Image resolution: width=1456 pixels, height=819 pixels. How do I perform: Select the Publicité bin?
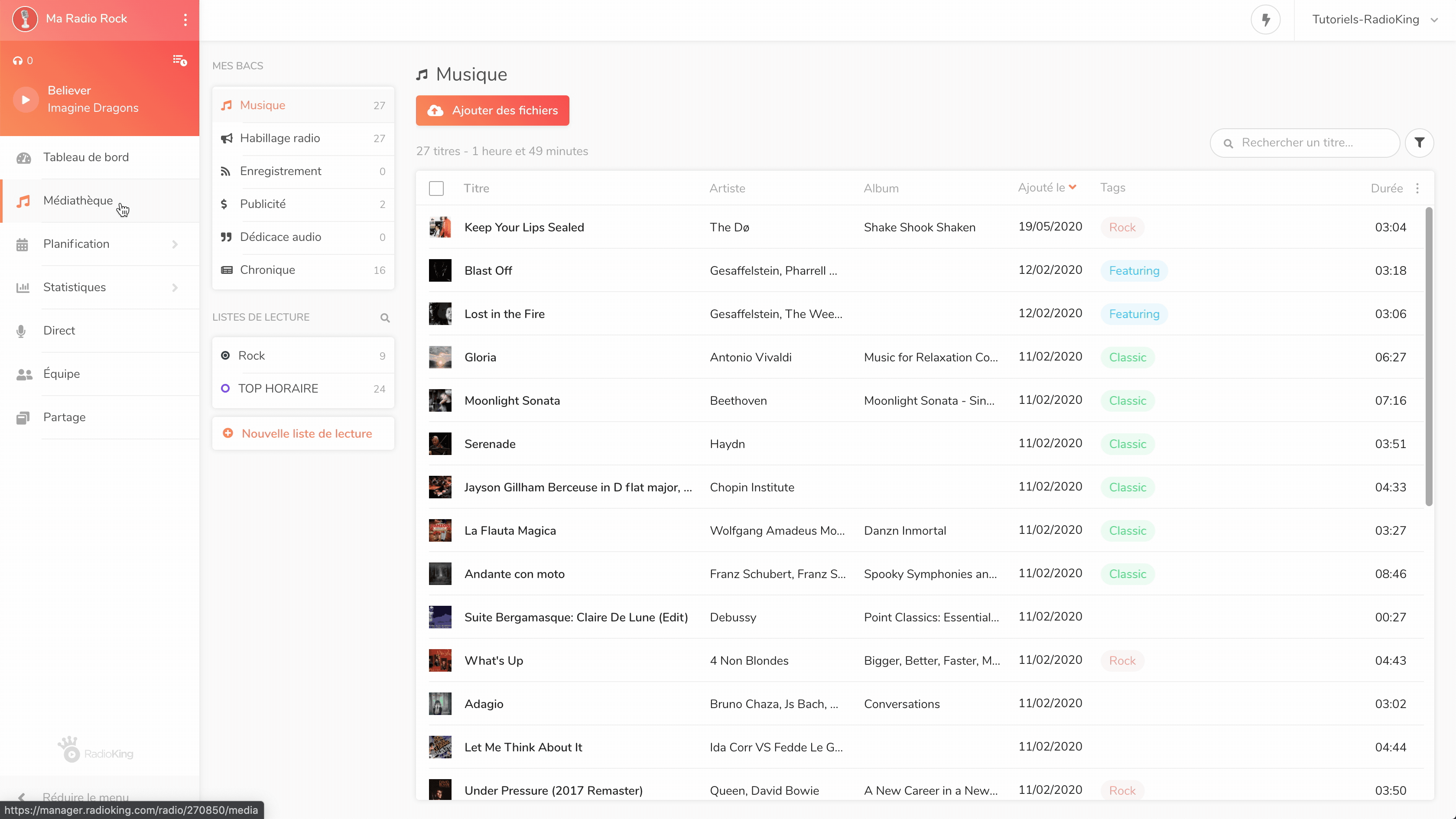(303, 204)
